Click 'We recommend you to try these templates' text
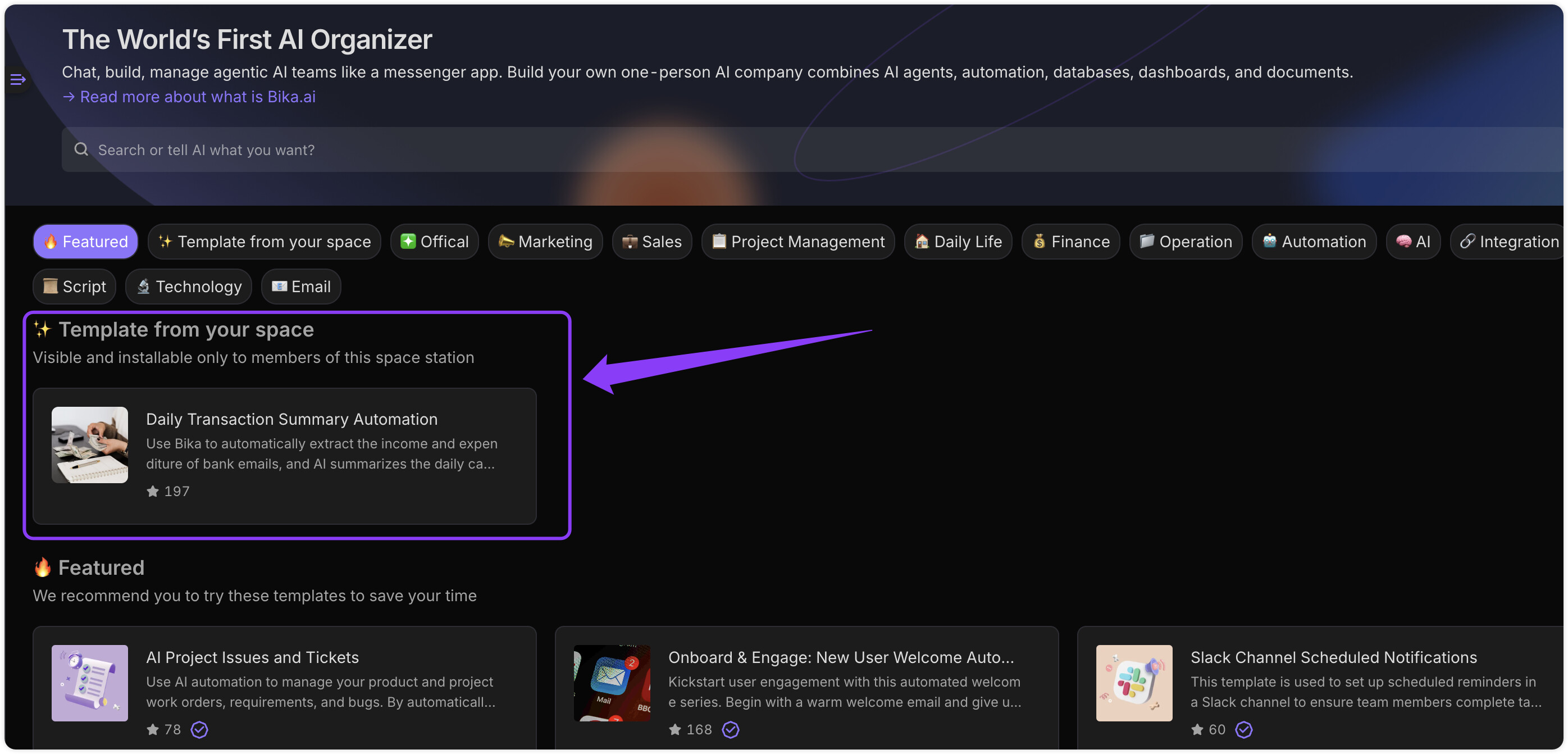 coord(254,596)
